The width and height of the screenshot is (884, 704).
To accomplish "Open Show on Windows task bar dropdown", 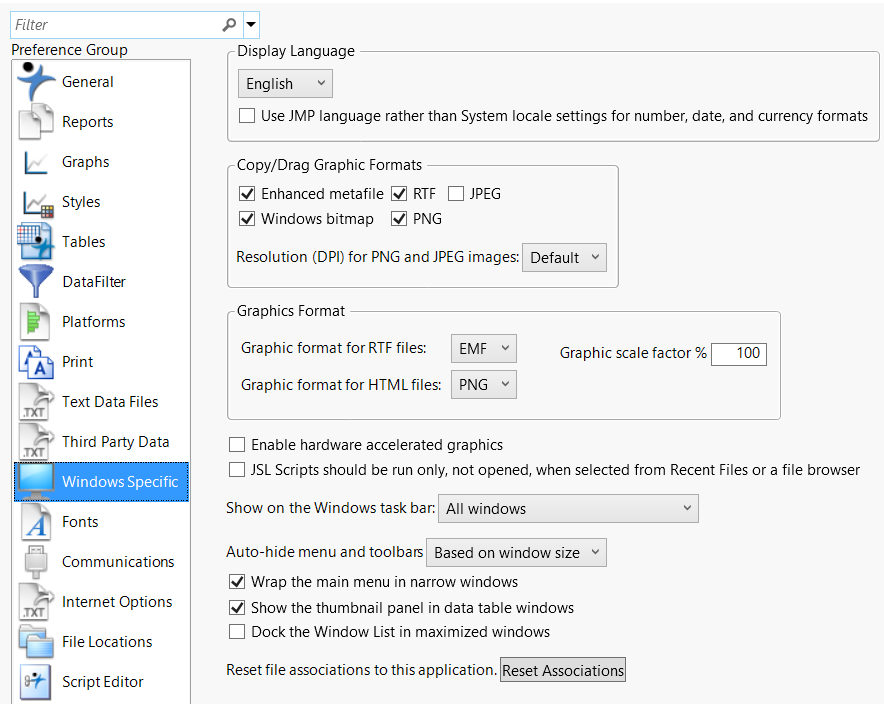I will click(568, 509).
